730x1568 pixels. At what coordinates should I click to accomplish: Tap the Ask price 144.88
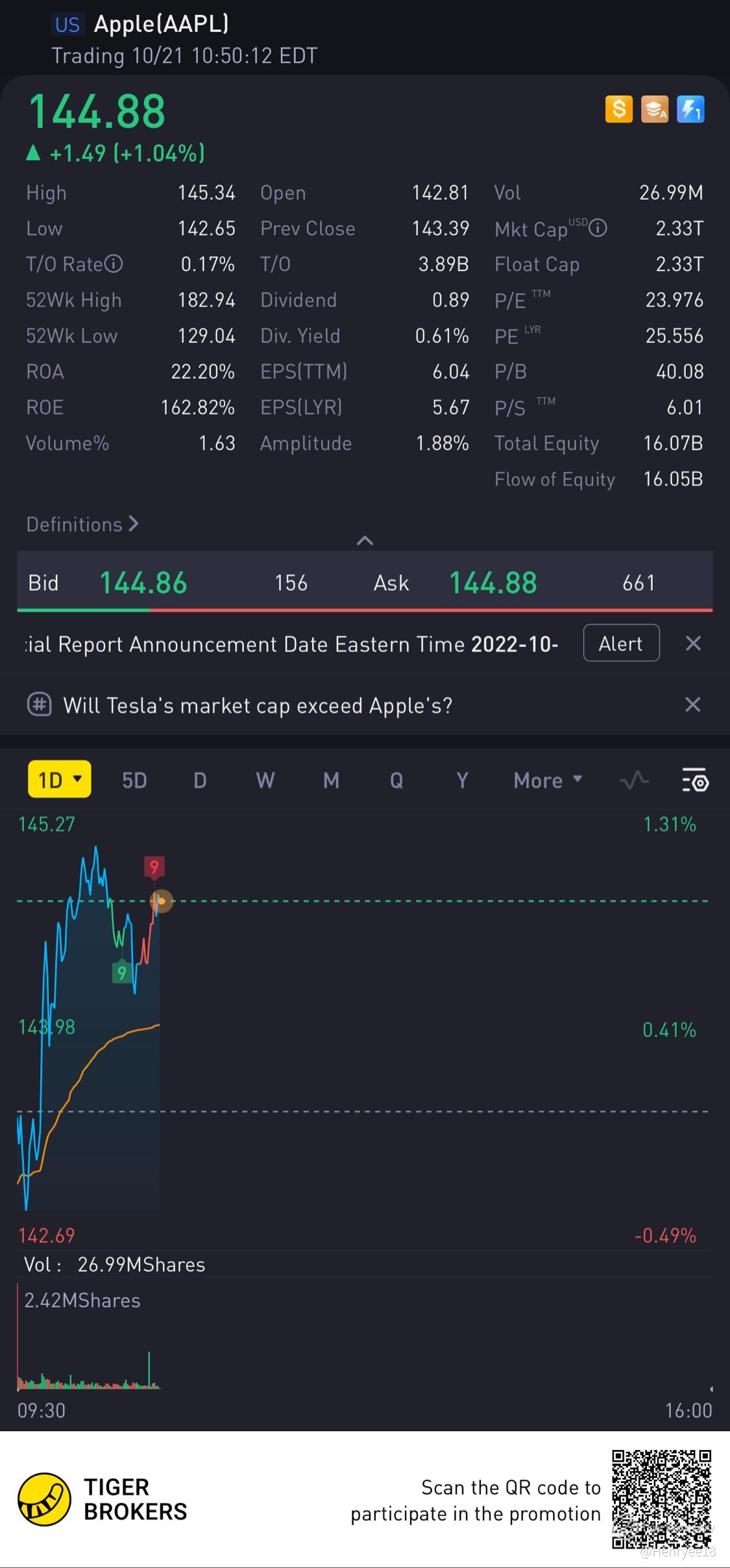tap(493, 582)
